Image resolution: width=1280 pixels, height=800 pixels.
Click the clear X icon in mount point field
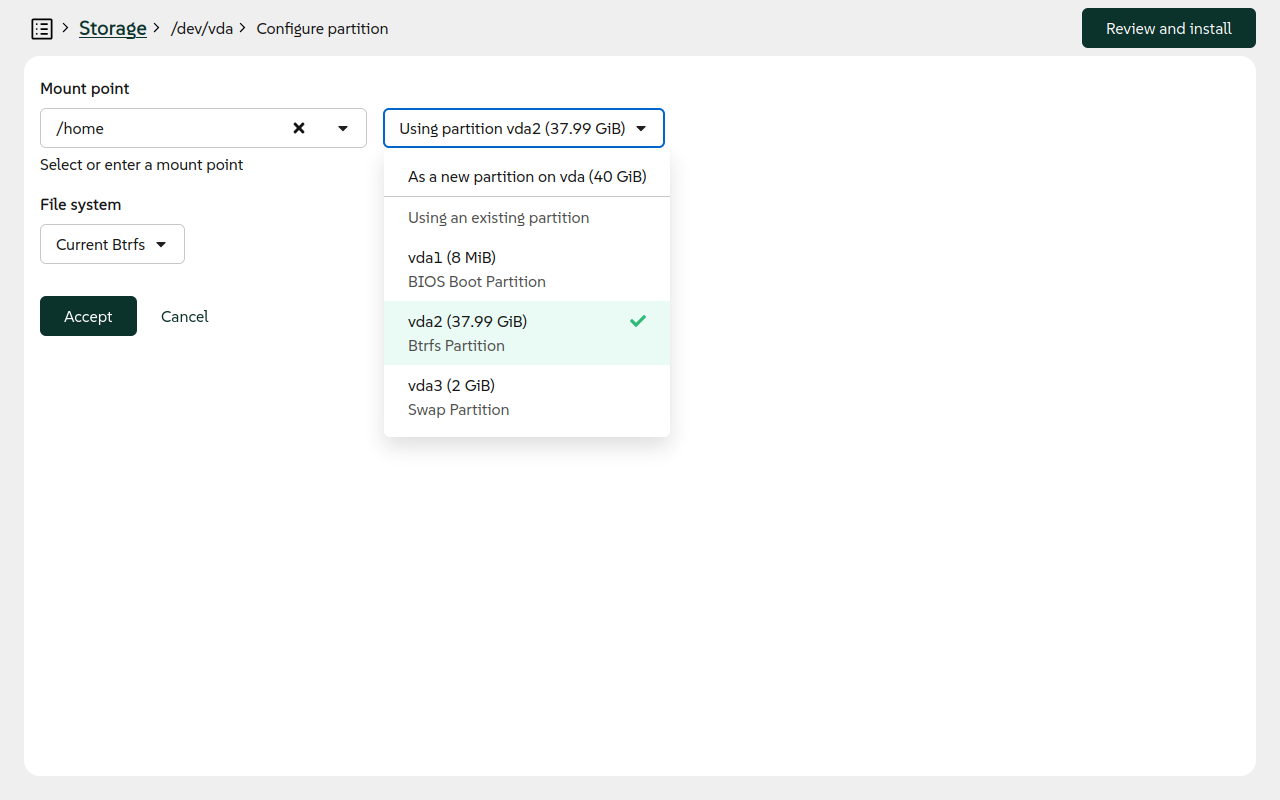click(298, 128)
